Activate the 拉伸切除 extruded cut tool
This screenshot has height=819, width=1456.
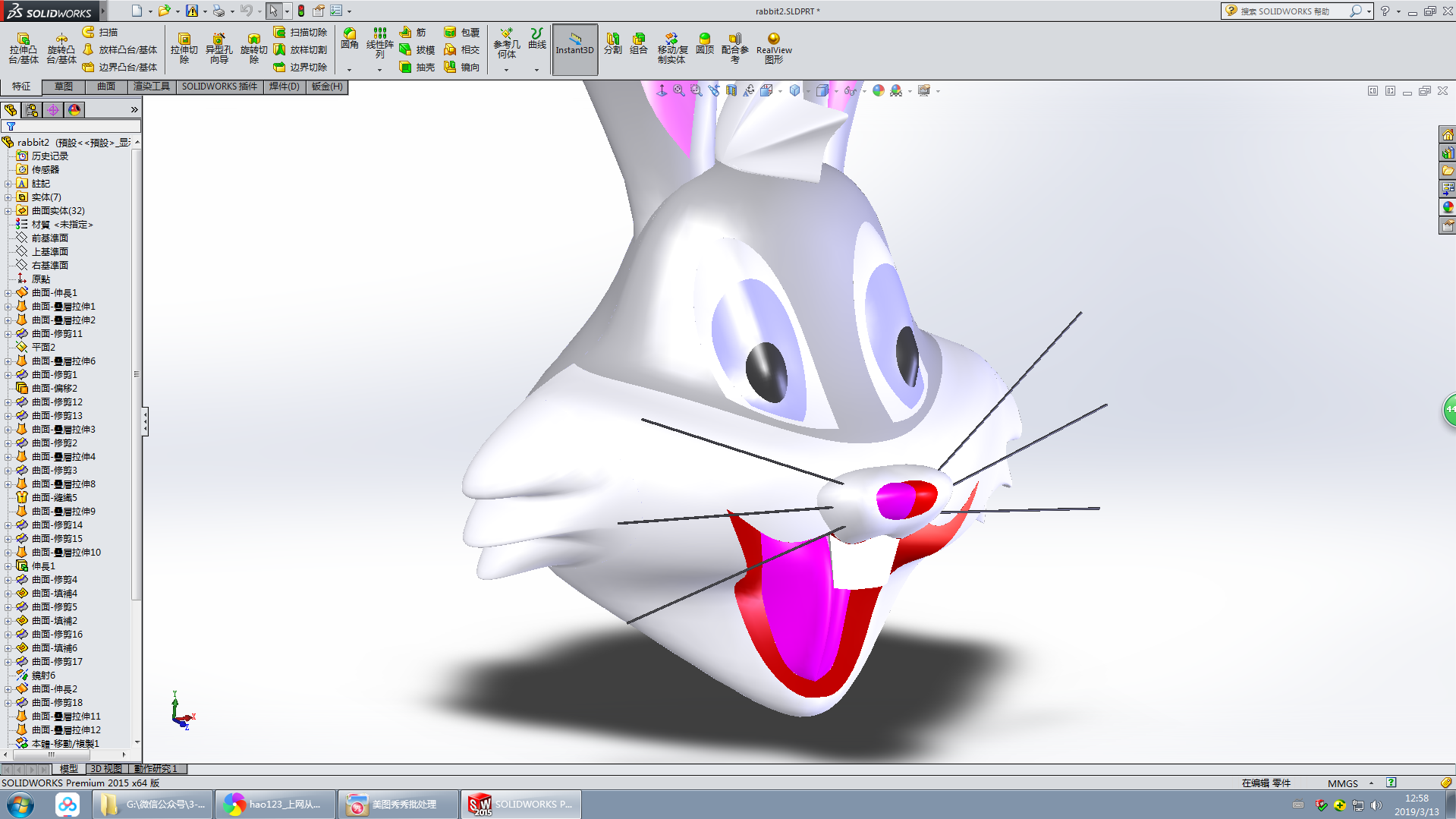pos(184,49)
